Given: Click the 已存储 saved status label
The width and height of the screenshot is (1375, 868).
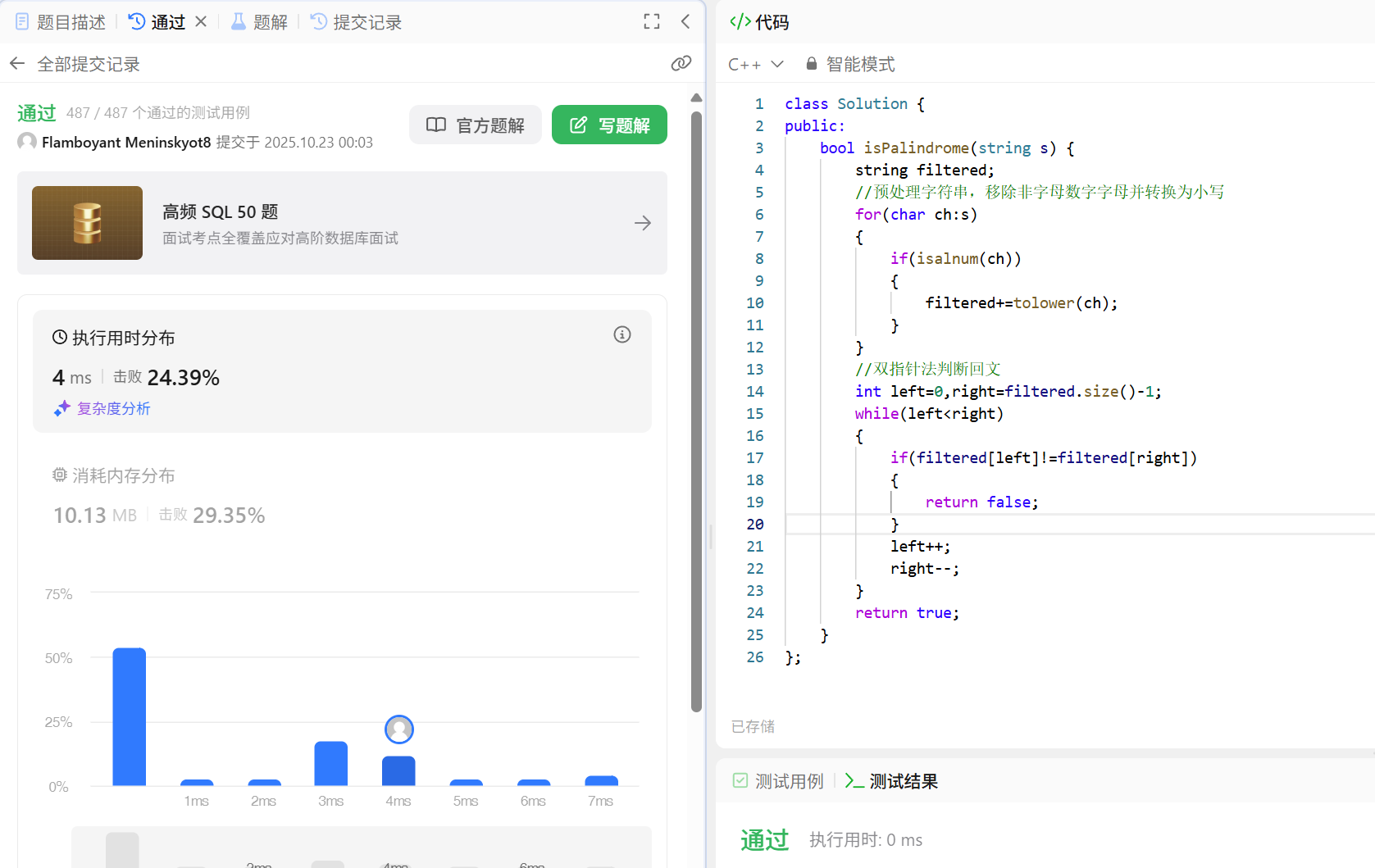Looking at the screenshot, I should coord(753,726).
